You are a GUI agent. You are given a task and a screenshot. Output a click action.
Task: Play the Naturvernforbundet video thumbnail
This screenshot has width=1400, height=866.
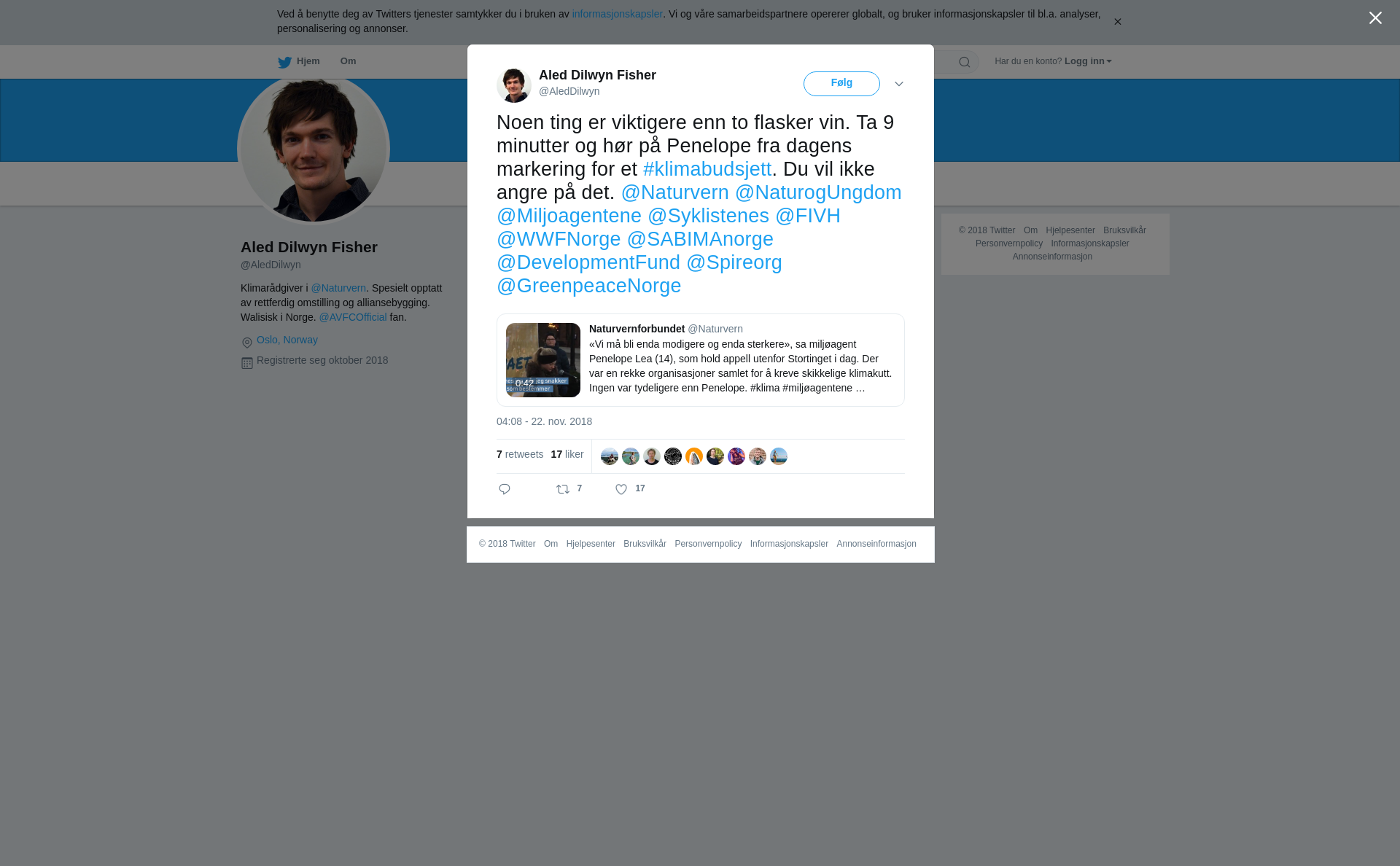(x=543, y=360)
